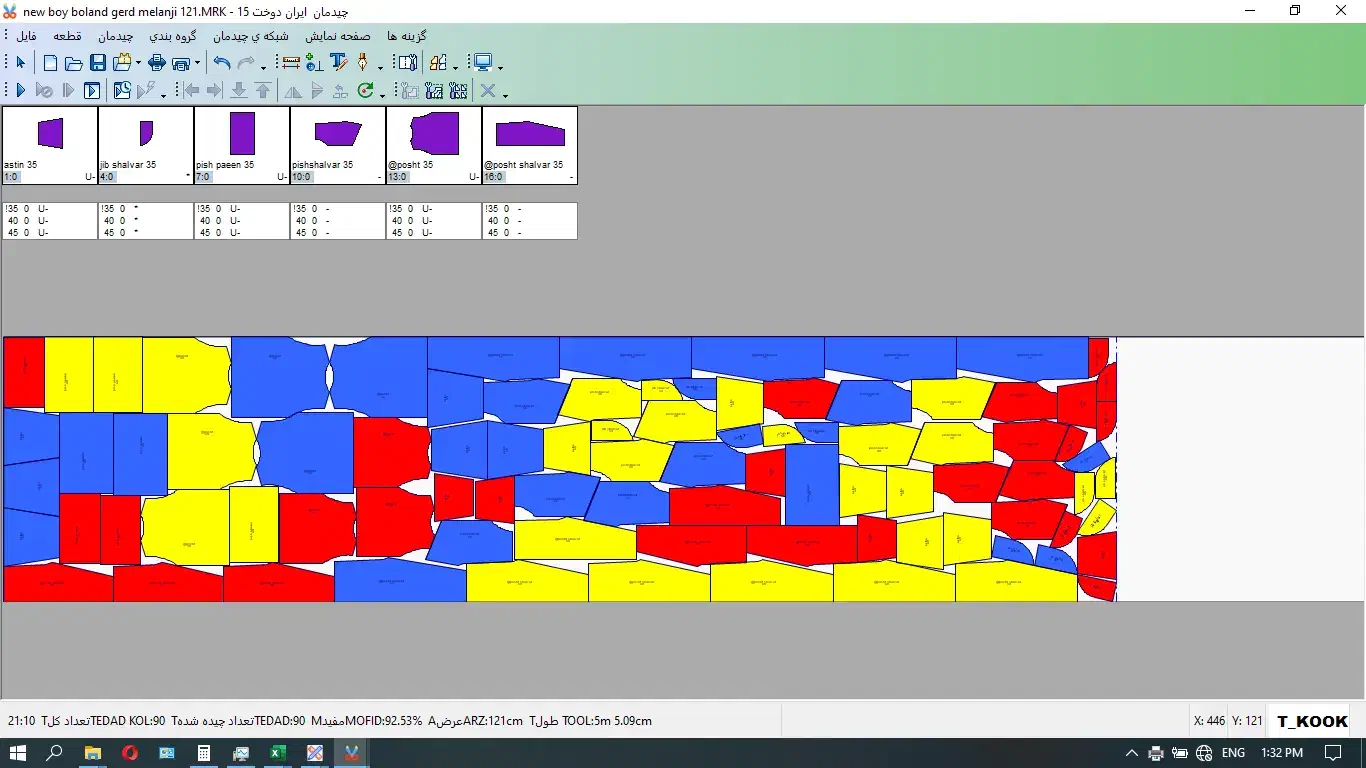
Task: Expand dropdown next to redo arrow
Action: point(264,67)
